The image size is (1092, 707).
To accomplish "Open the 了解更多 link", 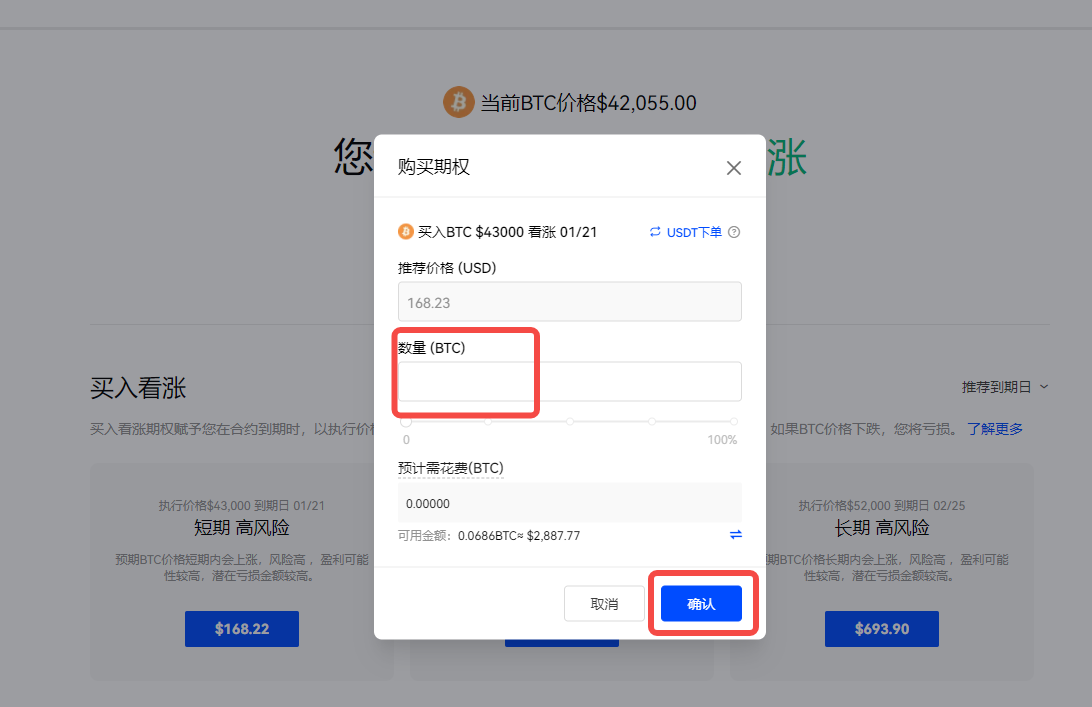I will point(994,429).
